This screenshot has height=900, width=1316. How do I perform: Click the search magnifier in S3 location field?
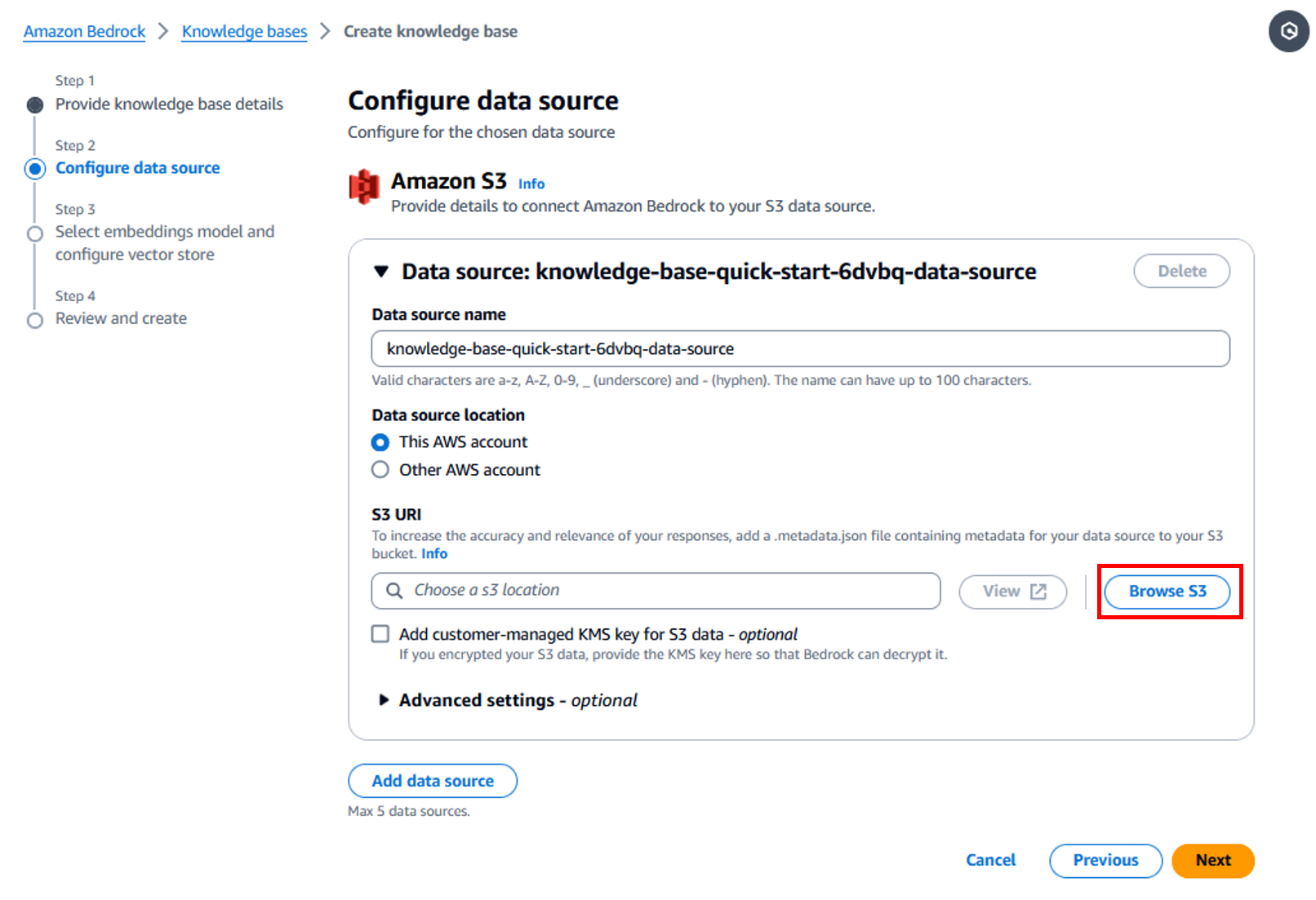[x=394, y=591]
